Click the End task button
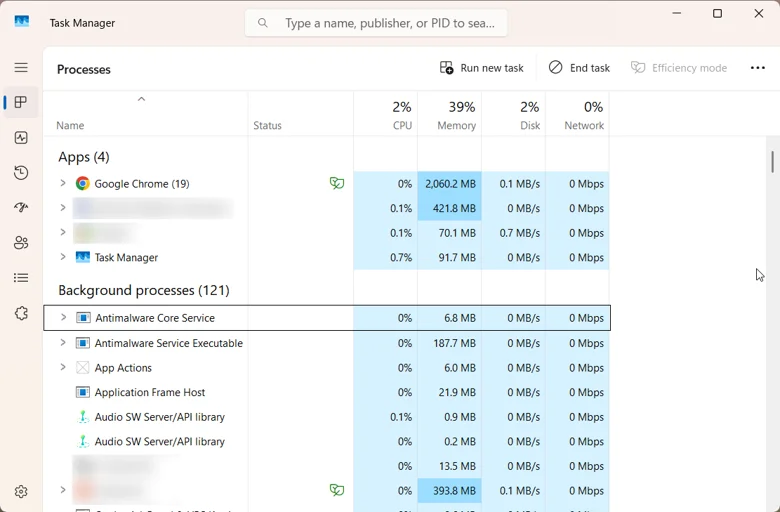 [x=579, y=68]
